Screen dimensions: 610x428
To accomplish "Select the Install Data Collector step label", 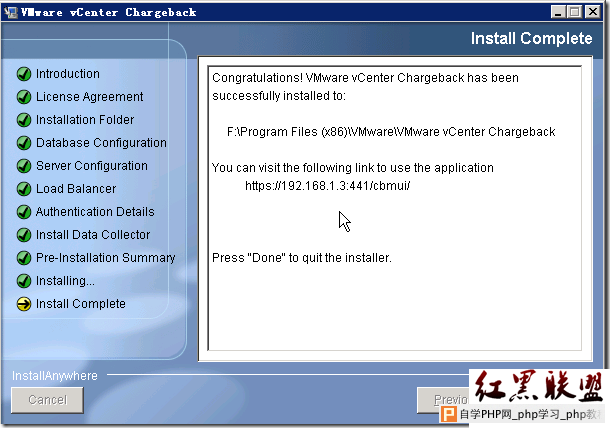I will [93, 235].
